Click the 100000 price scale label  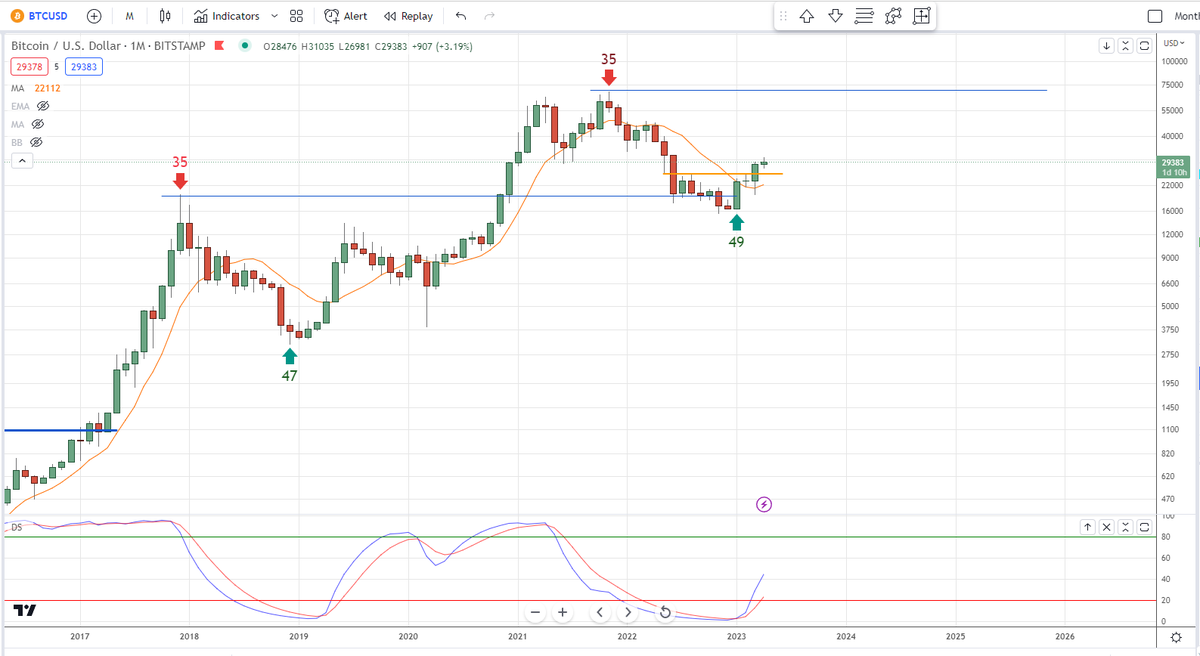tap(1176, 61)
